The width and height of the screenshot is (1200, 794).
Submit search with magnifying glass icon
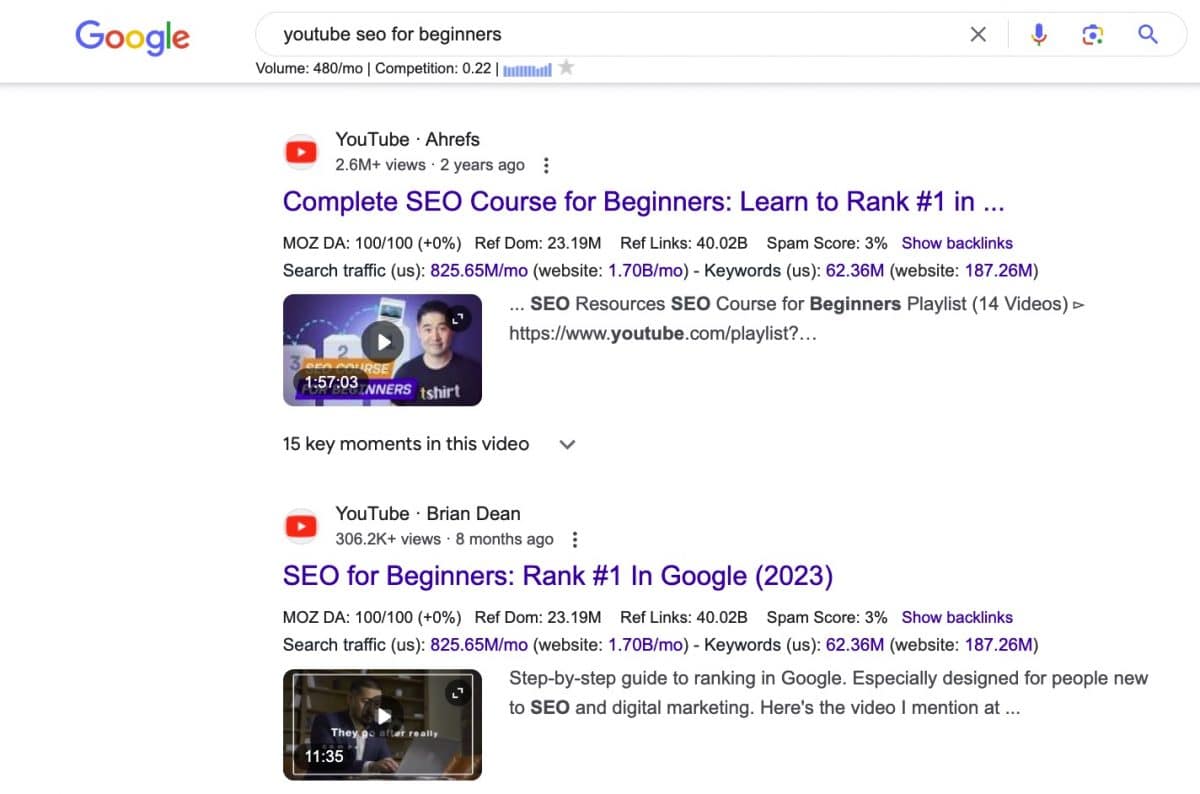(x=1148, y=35)
